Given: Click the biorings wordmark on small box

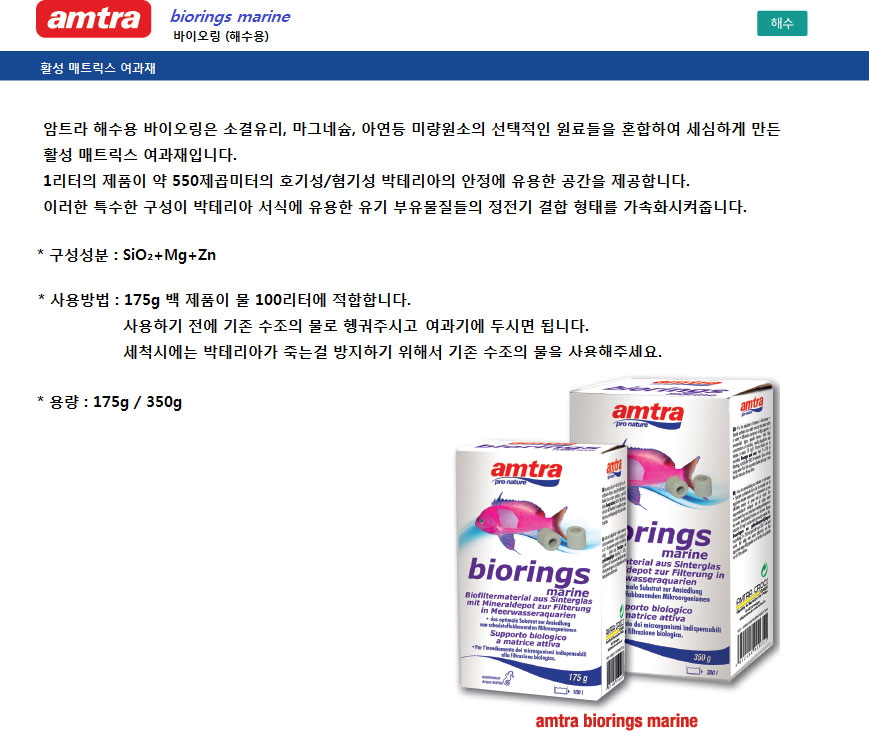Looking at the screenshot, I should pyautogui.click(x=529, y=571).
